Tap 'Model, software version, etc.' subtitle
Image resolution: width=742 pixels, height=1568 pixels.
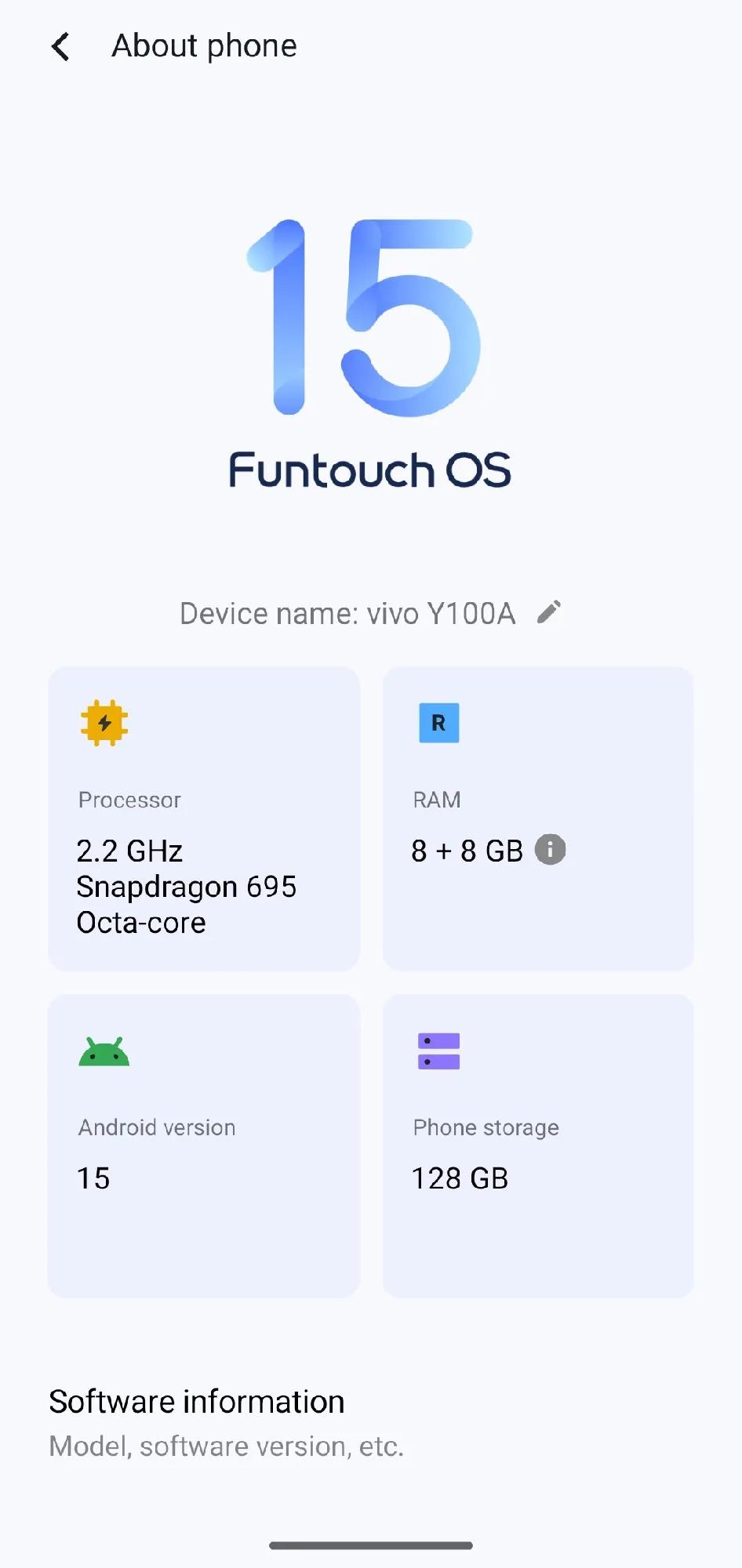(x=226, y=1446)
